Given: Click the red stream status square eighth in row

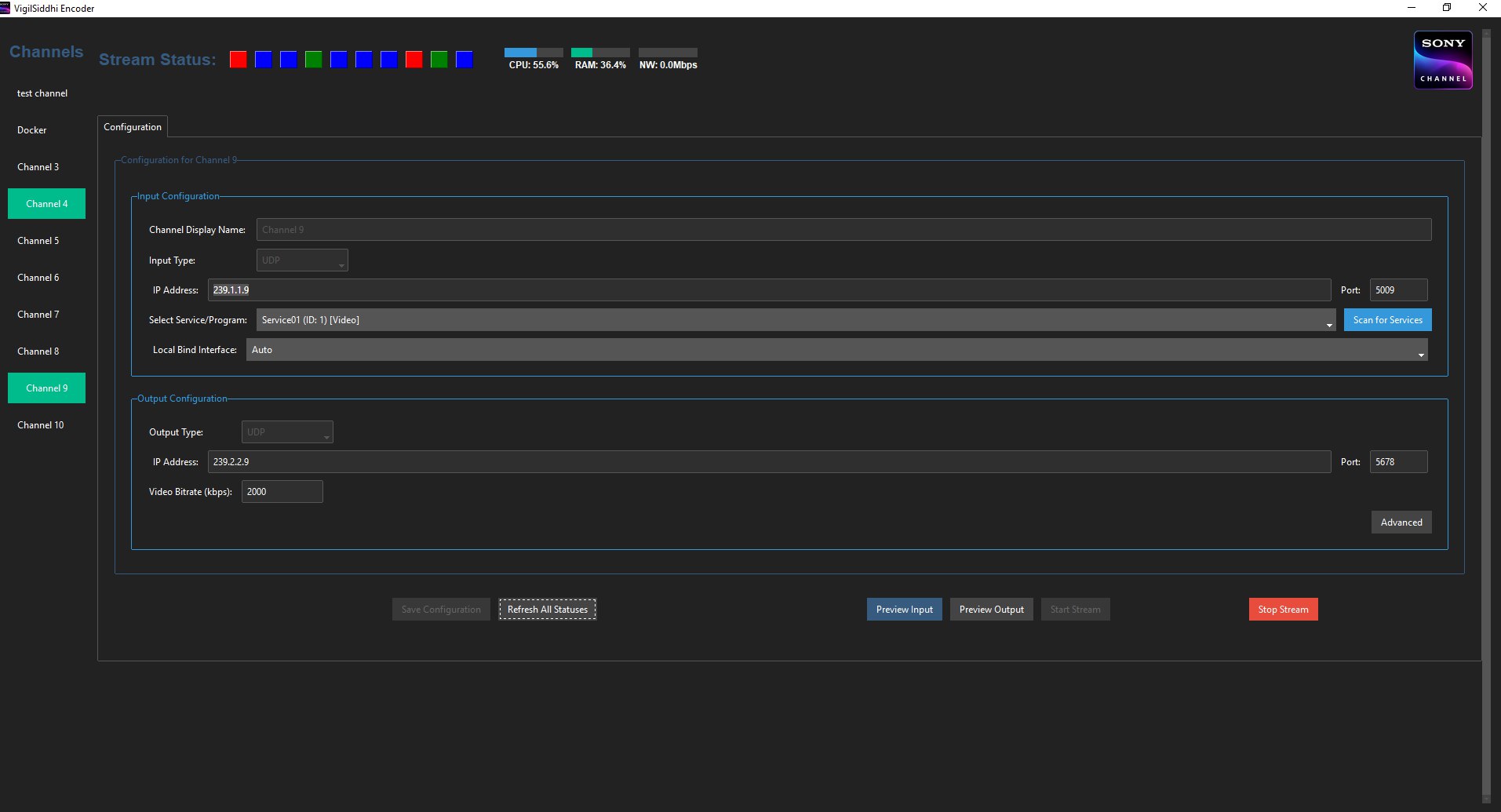Looking at the screenshot, I should click(x=414, y=59).
